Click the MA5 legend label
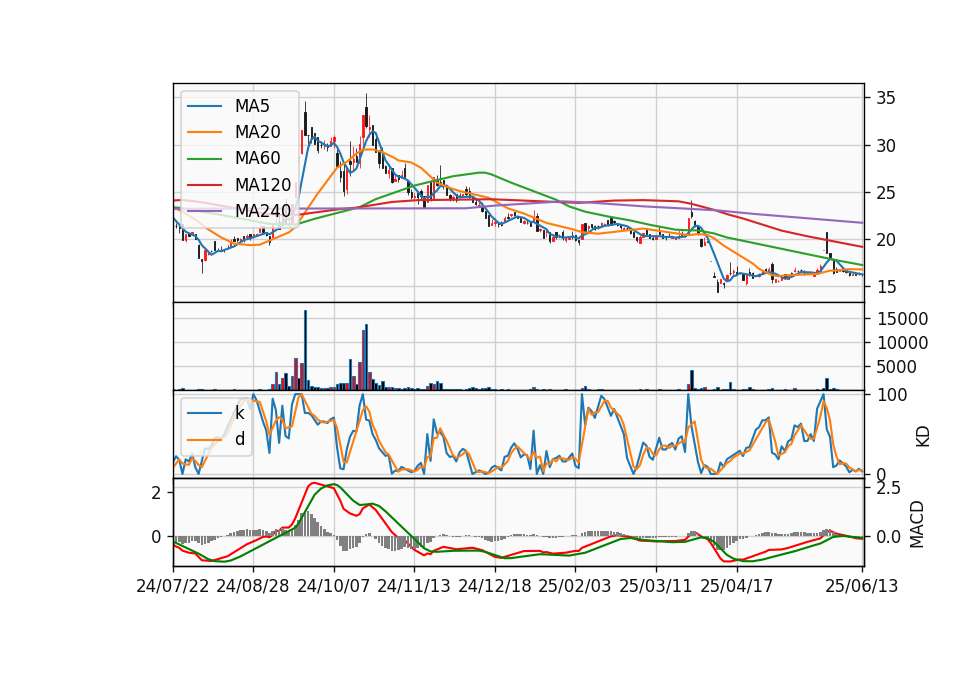 pos(252,106)
